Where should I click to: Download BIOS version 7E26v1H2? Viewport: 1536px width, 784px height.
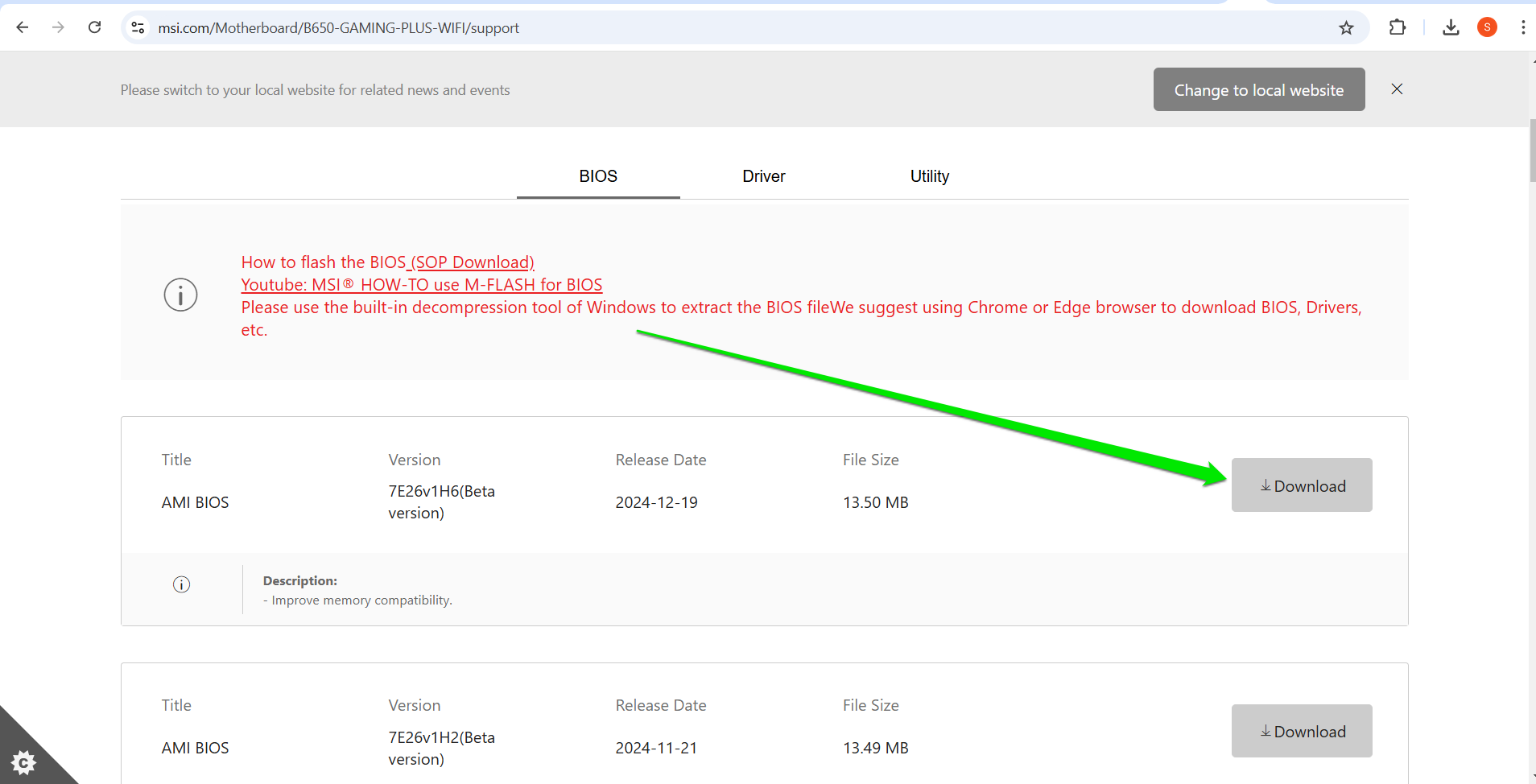coord(1302,731)
